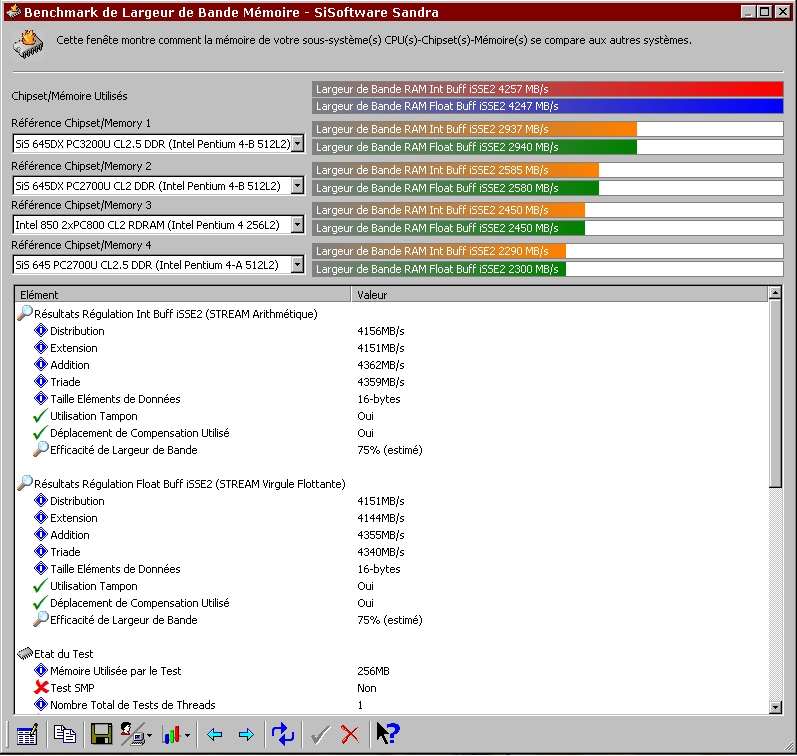Click the green RAM Float Buff 2940 MB/s bar
This screenshot has width=797, height=756.
[x=474, y=147]
